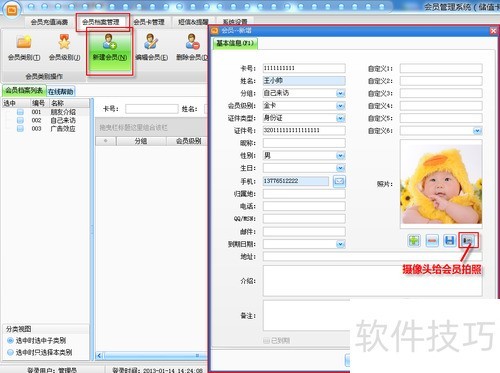Image resolution: width=500 pixels, height=373 pixels.
Task: Open the 在线帮助 help tab
Action: 60,91
